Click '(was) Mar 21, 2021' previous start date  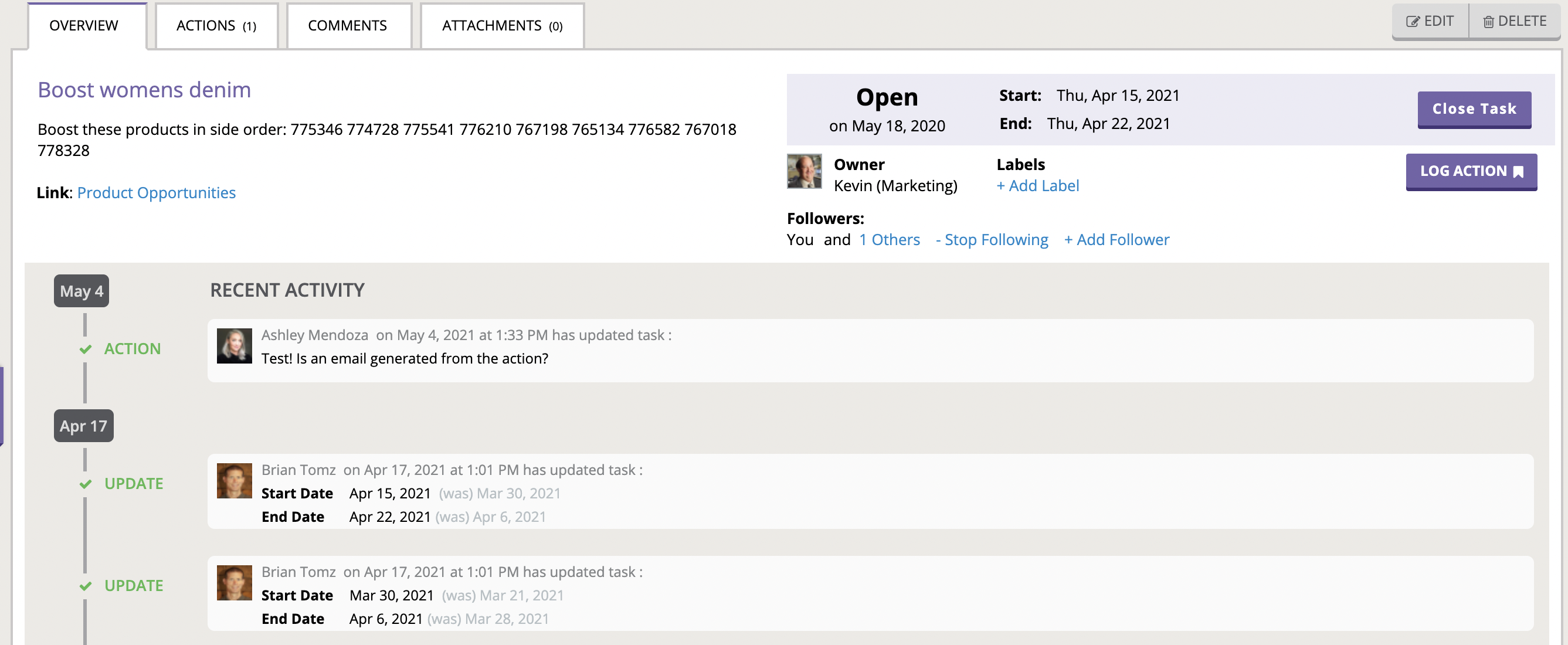tap(503, 596)
